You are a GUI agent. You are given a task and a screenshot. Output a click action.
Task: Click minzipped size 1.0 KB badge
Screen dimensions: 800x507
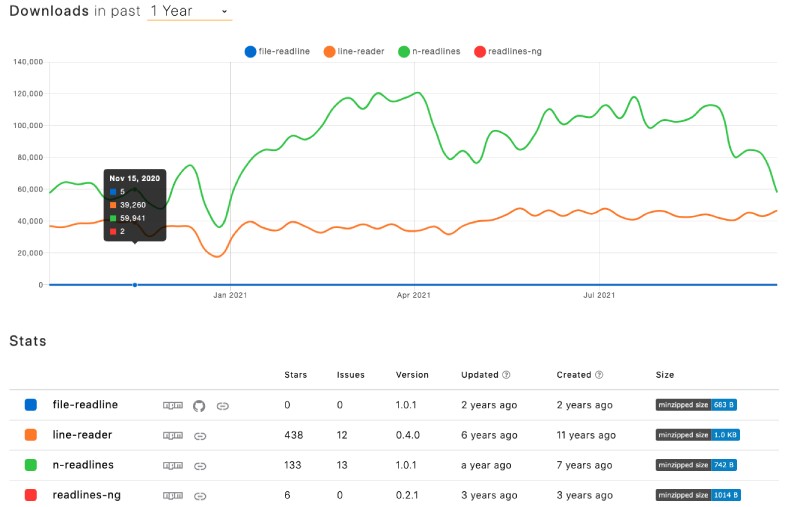coord(697,435)
